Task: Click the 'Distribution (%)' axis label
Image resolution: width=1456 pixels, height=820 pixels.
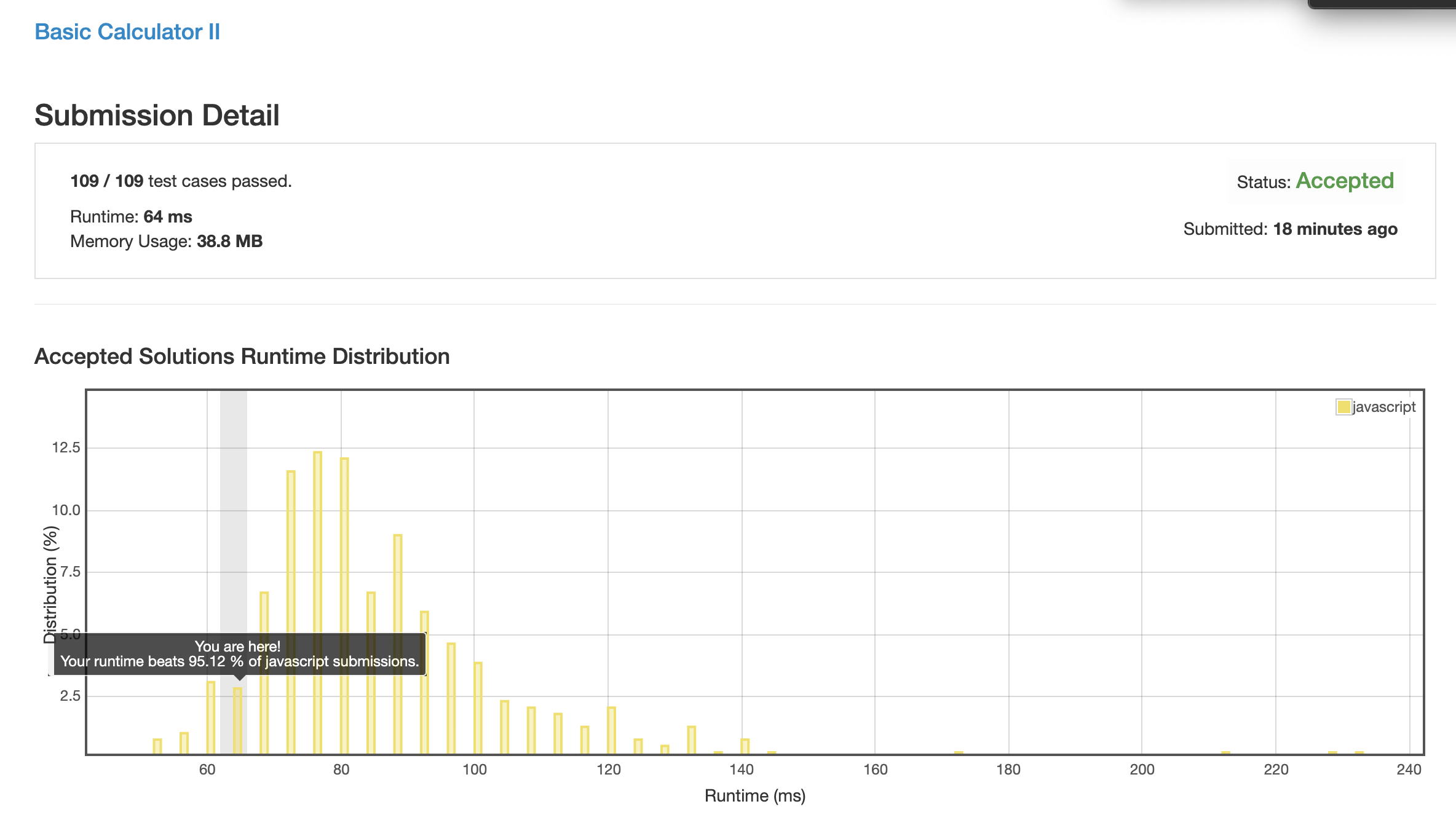Action: coord(51,584)
